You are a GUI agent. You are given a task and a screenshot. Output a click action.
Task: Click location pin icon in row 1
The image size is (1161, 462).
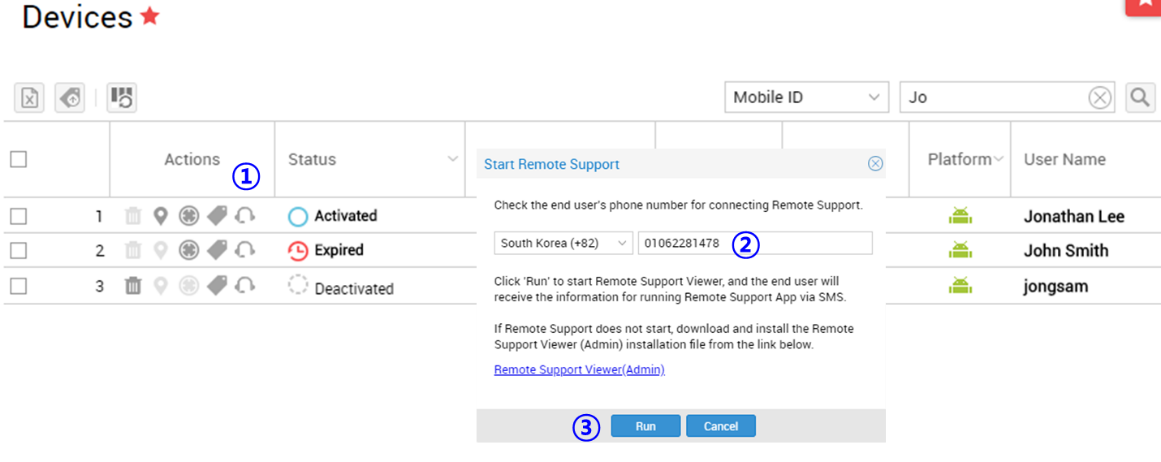[x=161, y=216]
